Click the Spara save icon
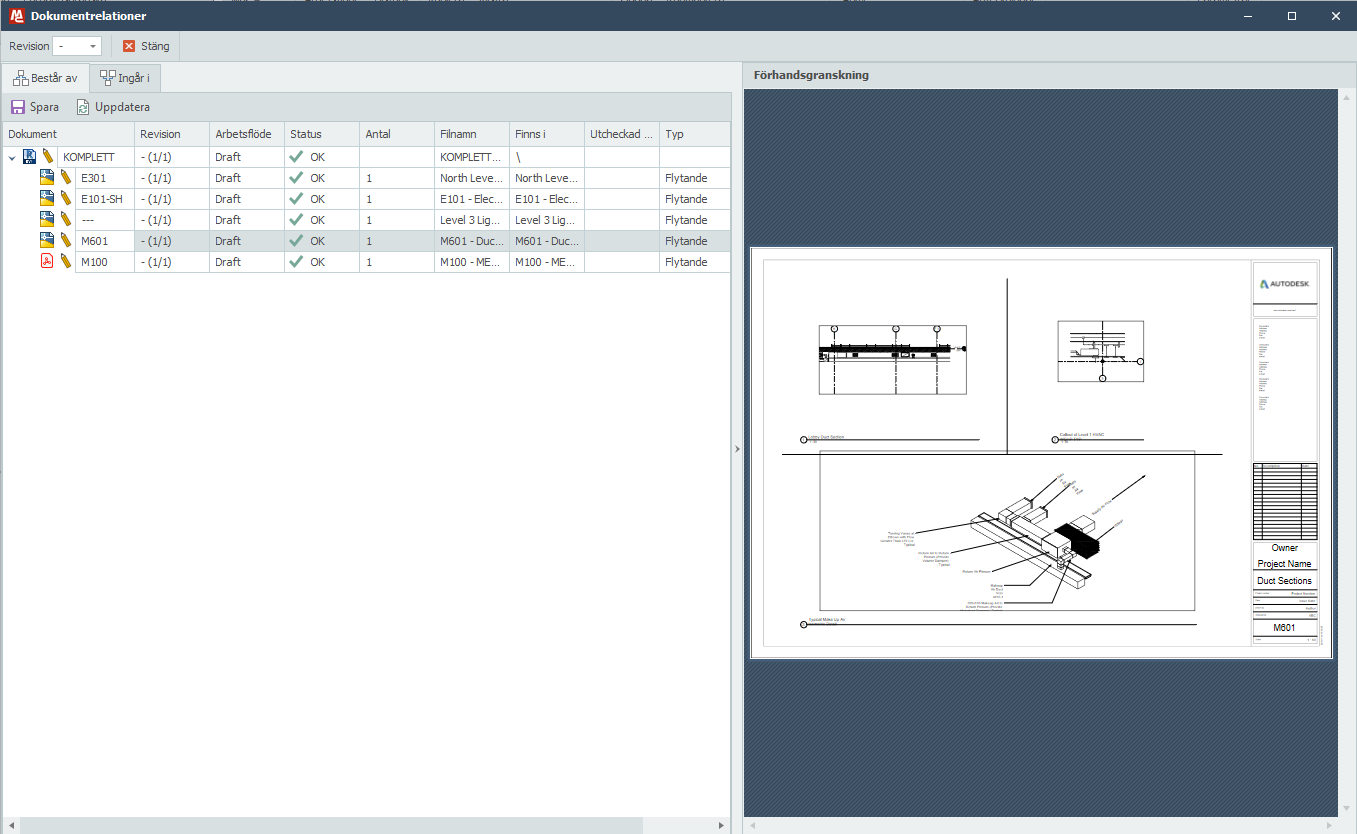This screenshot has height=834, width=1357. tap(18, 107)
